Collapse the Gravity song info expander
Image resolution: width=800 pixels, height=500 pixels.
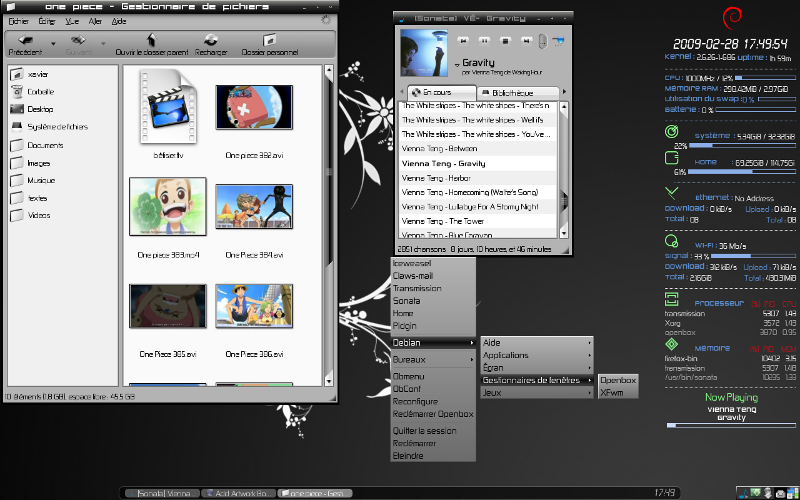point(457,65)
